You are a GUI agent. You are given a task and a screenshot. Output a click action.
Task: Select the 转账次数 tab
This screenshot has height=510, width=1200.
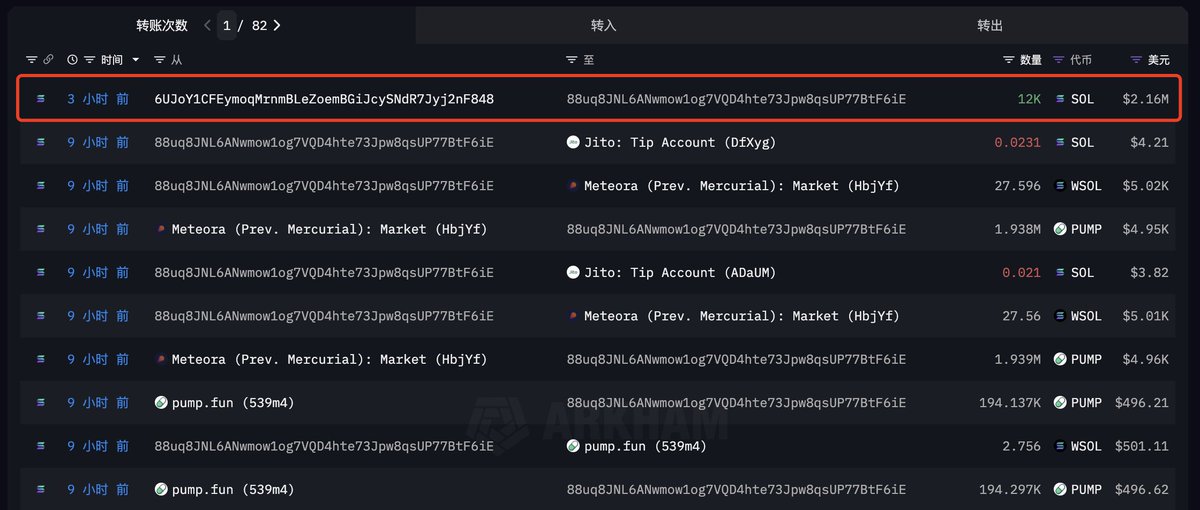162,25
